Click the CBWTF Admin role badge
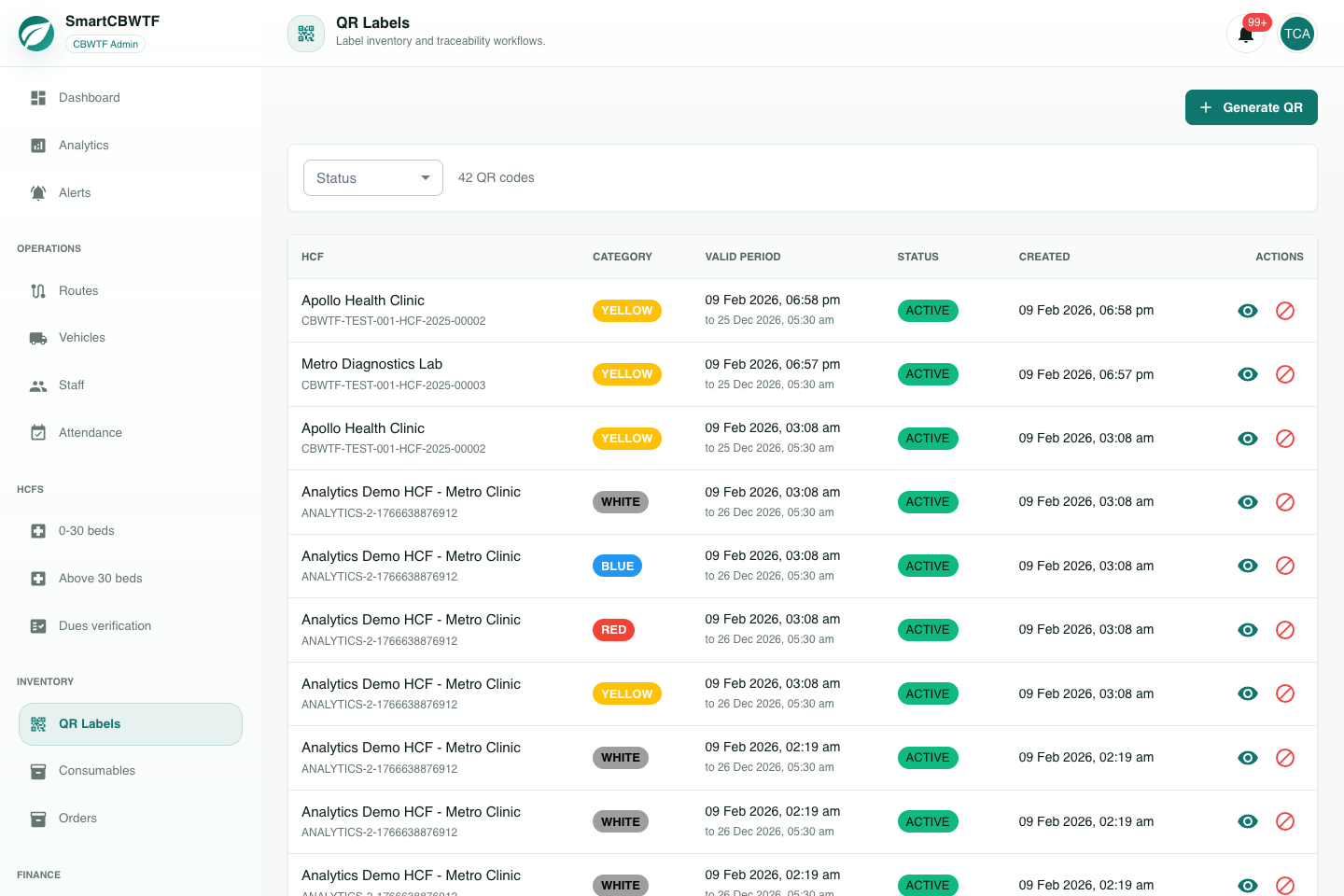The width and height of the screenshot is (1344, 896). [105, 44]
